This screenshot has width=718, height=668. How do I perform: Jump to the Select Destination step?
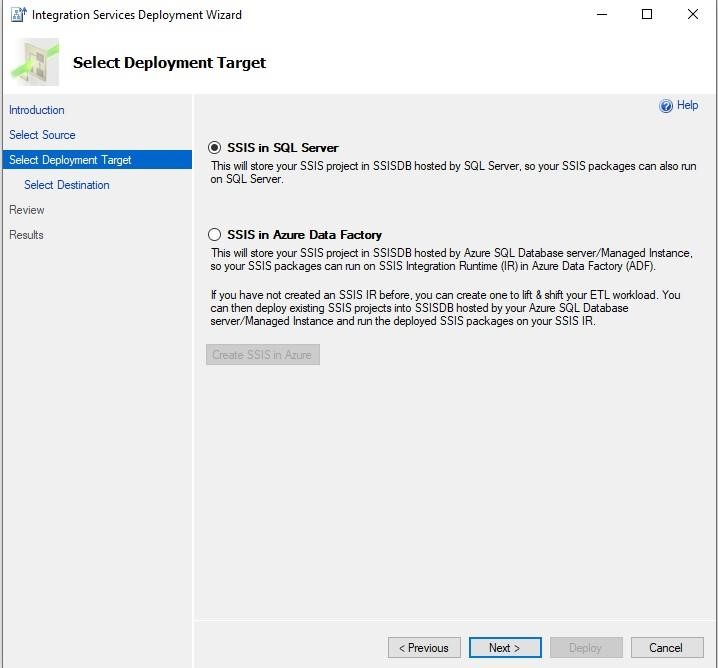point(67,185)
